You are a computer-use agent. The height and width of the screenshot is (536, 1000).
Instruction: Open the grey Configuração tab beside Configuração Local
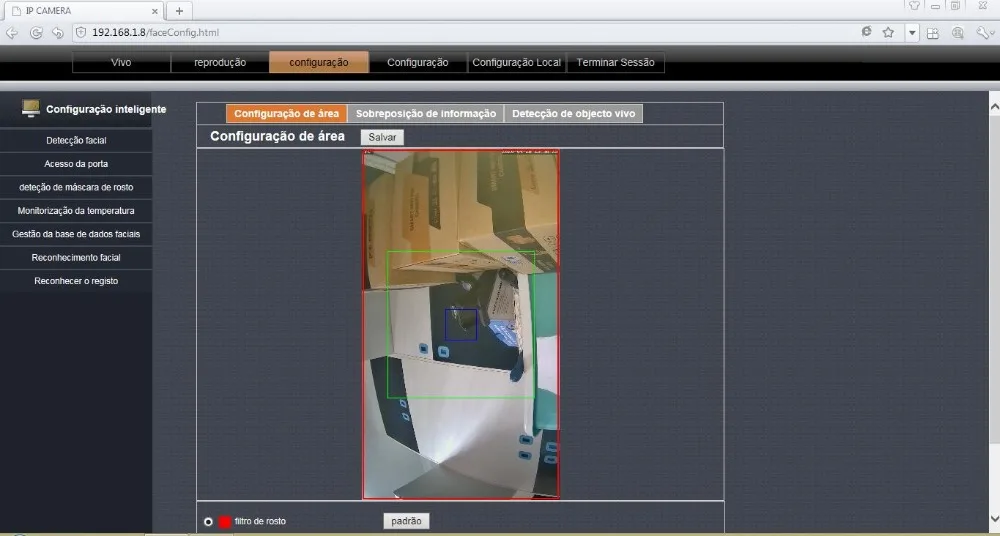[418, 63]
